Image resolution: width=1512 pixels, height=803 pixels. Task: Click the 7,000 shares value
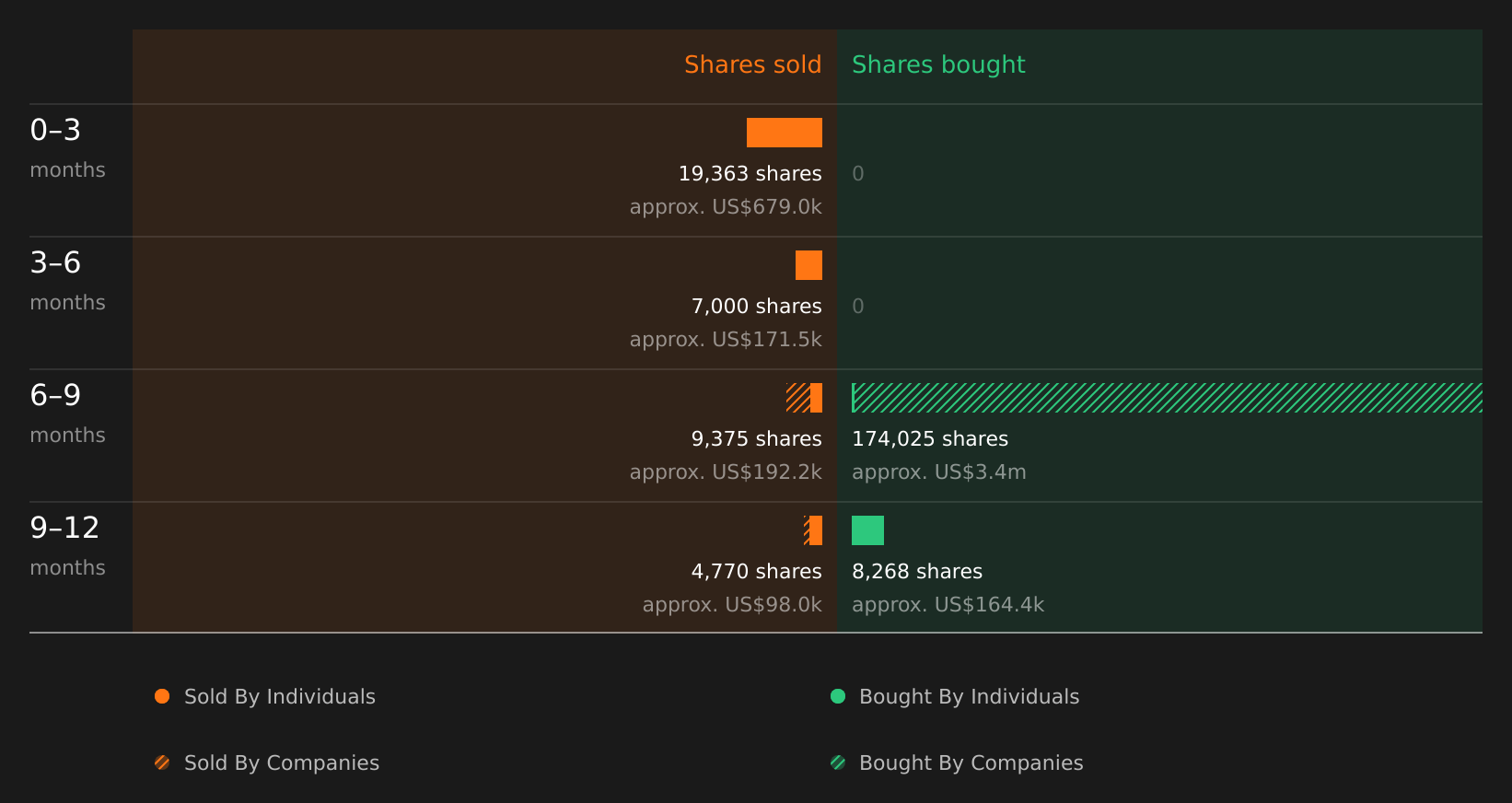tap(756, 307)
